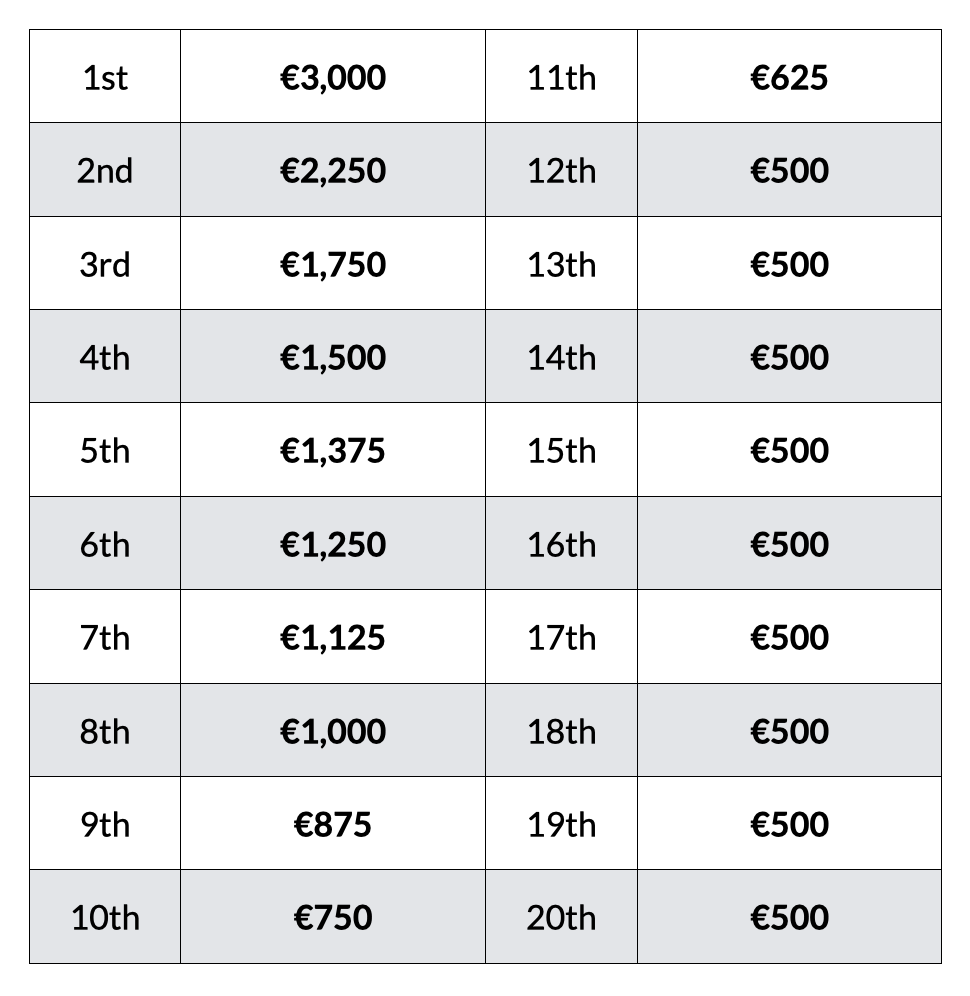Select the 4th place cell
Screen dimensions: 970x996
click(x=105, y=357)
